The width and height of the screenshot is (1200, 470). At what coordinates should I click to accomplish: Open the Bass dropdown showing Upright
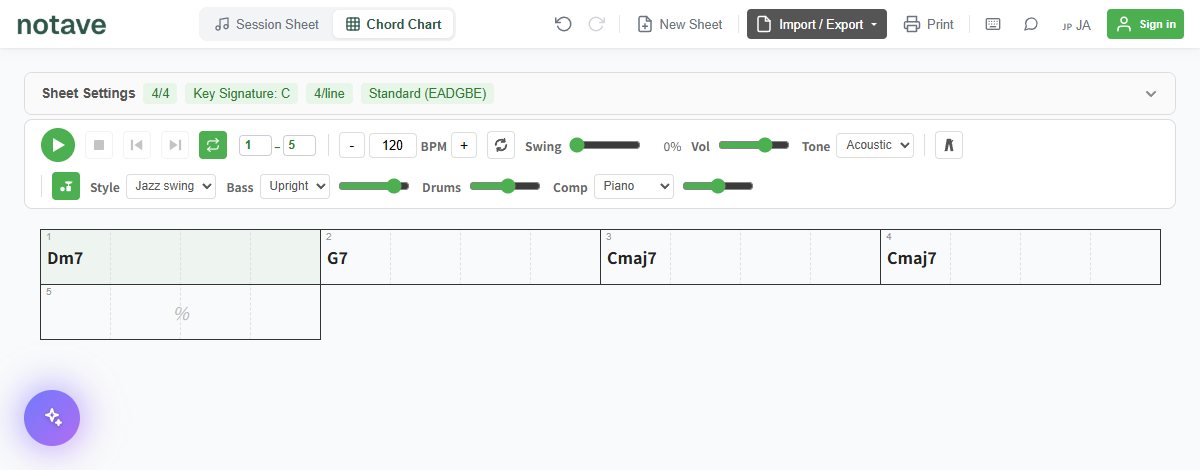295,186
